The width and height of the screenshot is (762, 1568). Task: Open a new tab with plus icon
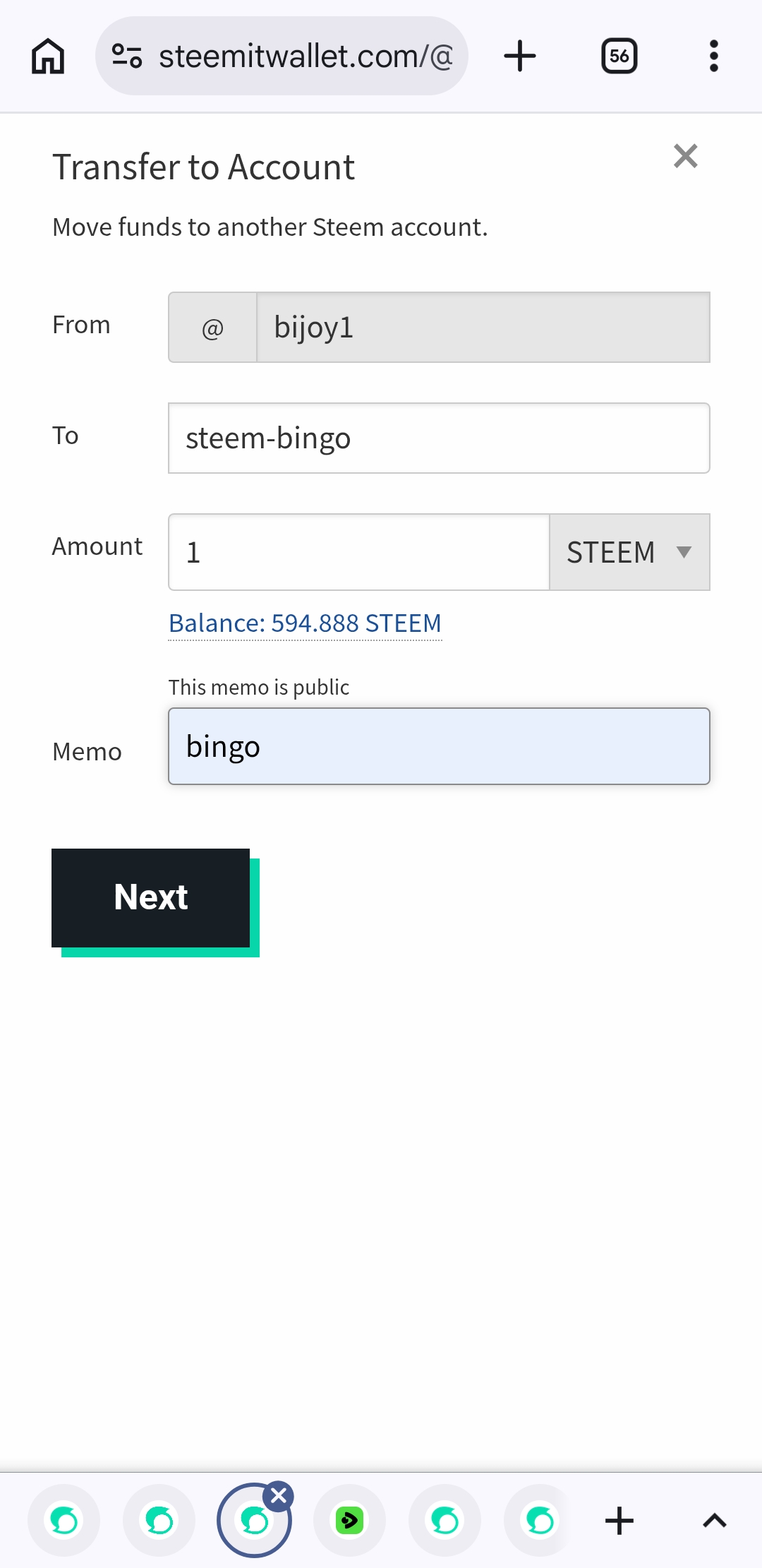click(x=520, y=56)
